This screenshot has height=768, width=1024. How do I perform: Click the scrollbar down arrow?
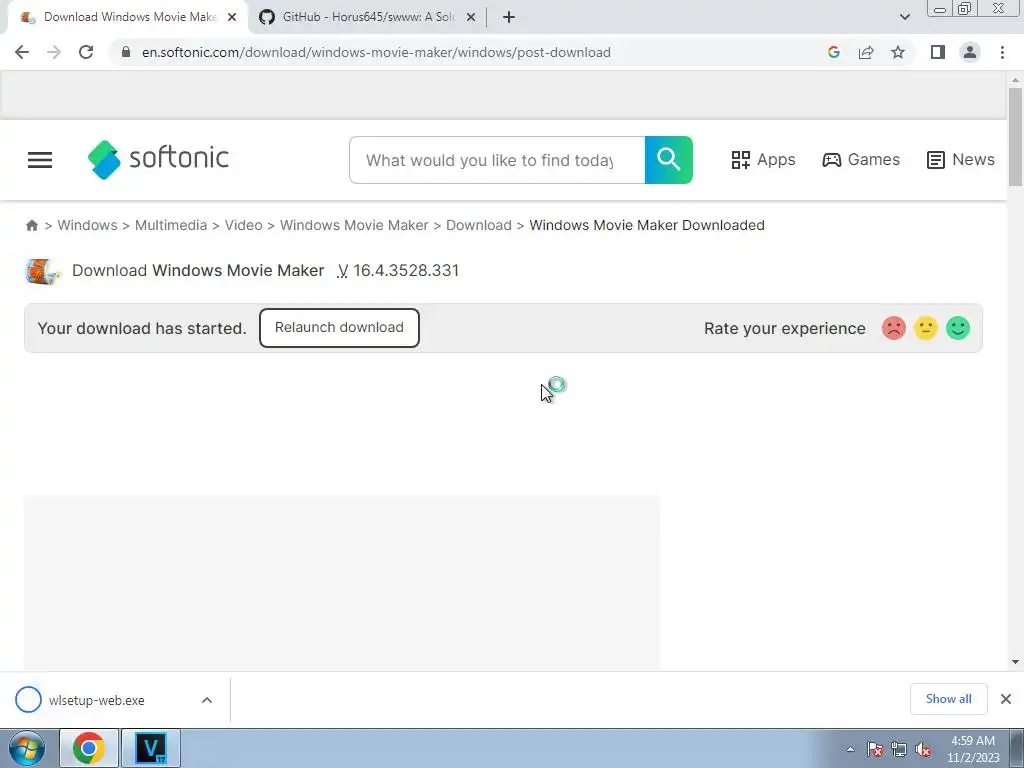pyautogui.click(x=1015, y=662)
